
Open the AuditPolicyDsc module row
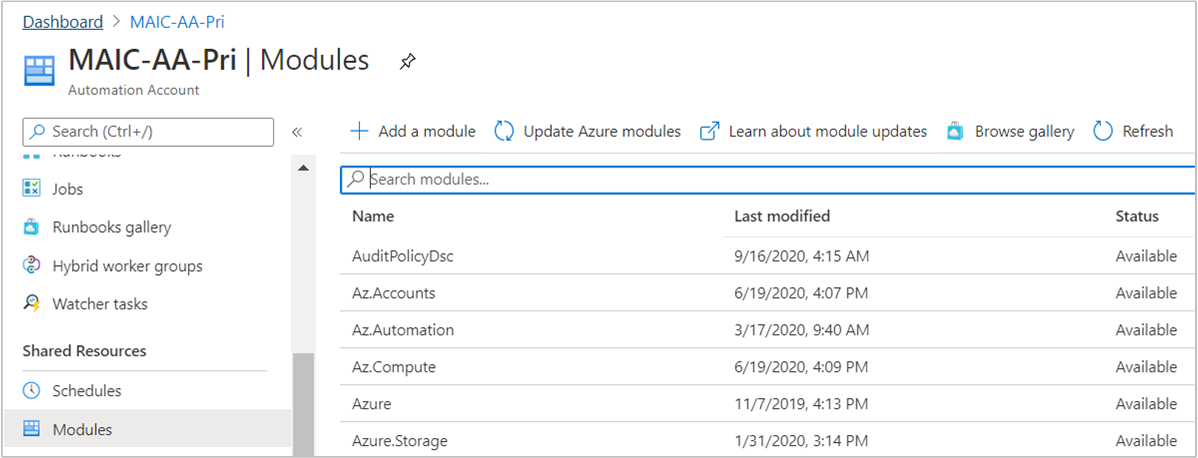tap(769, 255)
